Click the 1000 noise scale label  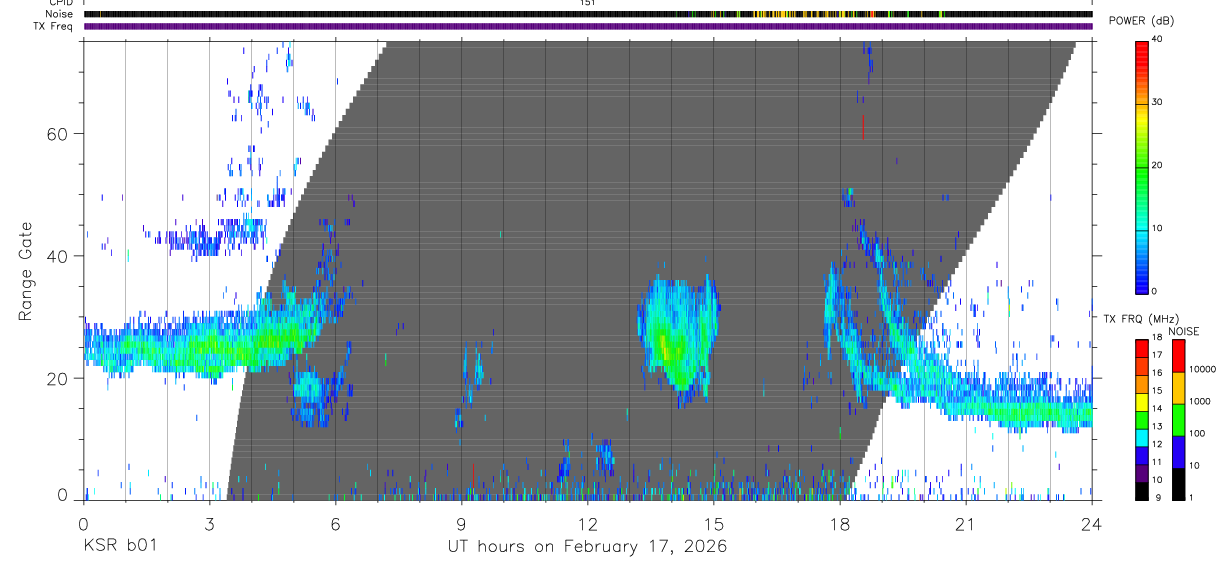coord(1200,401)
